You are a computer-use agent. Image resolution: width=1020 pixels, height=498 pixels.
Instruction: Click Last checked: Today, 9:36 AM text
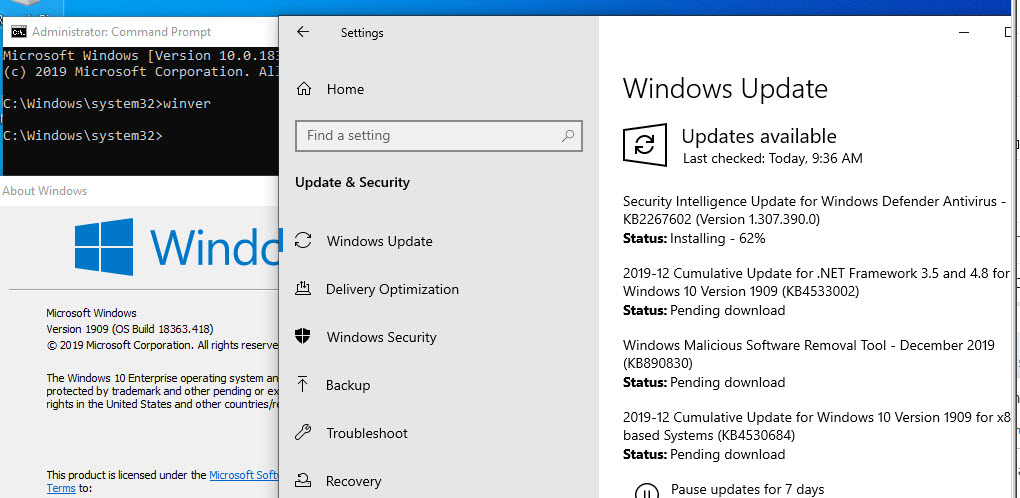coord(773,158)
